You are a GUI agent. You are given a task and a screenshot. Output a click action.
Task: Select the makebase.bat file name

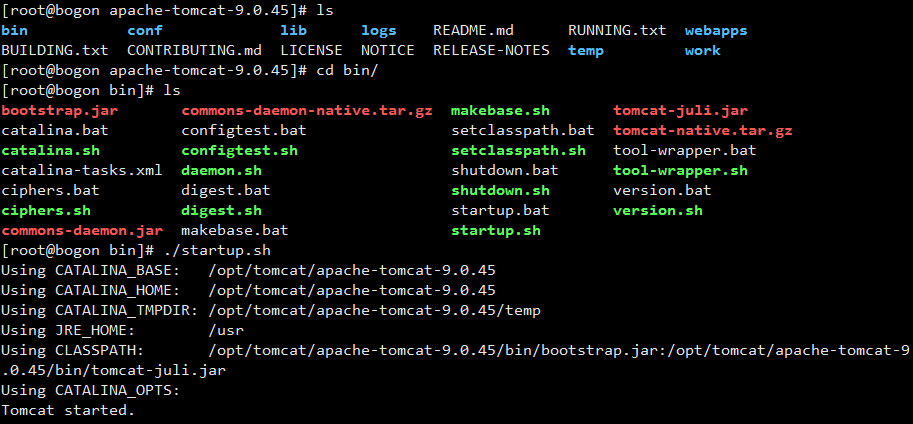coord(235,231)
